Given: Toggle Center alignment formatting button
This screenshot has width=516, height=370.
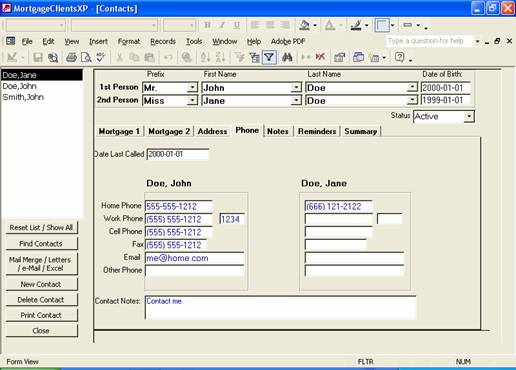Looking at the screenshot, I should click(270, 25).
